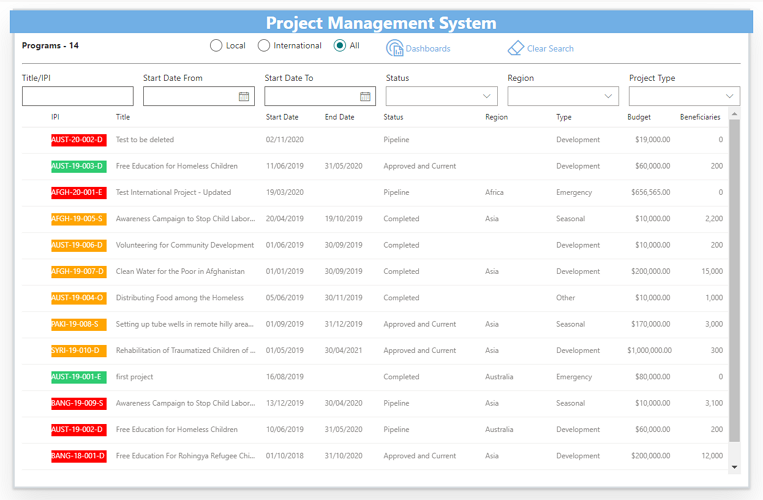The width and height of the screenshot is (763, 500).
Task: Click start date 02/11/2020 cell
Action: point(285,140)
